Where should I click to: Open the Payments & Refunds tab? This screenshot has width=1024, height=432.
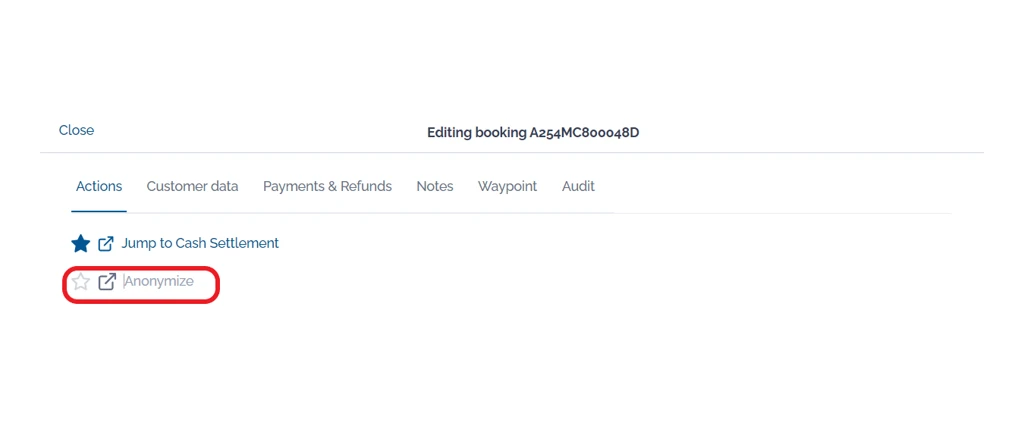point(327,187)
